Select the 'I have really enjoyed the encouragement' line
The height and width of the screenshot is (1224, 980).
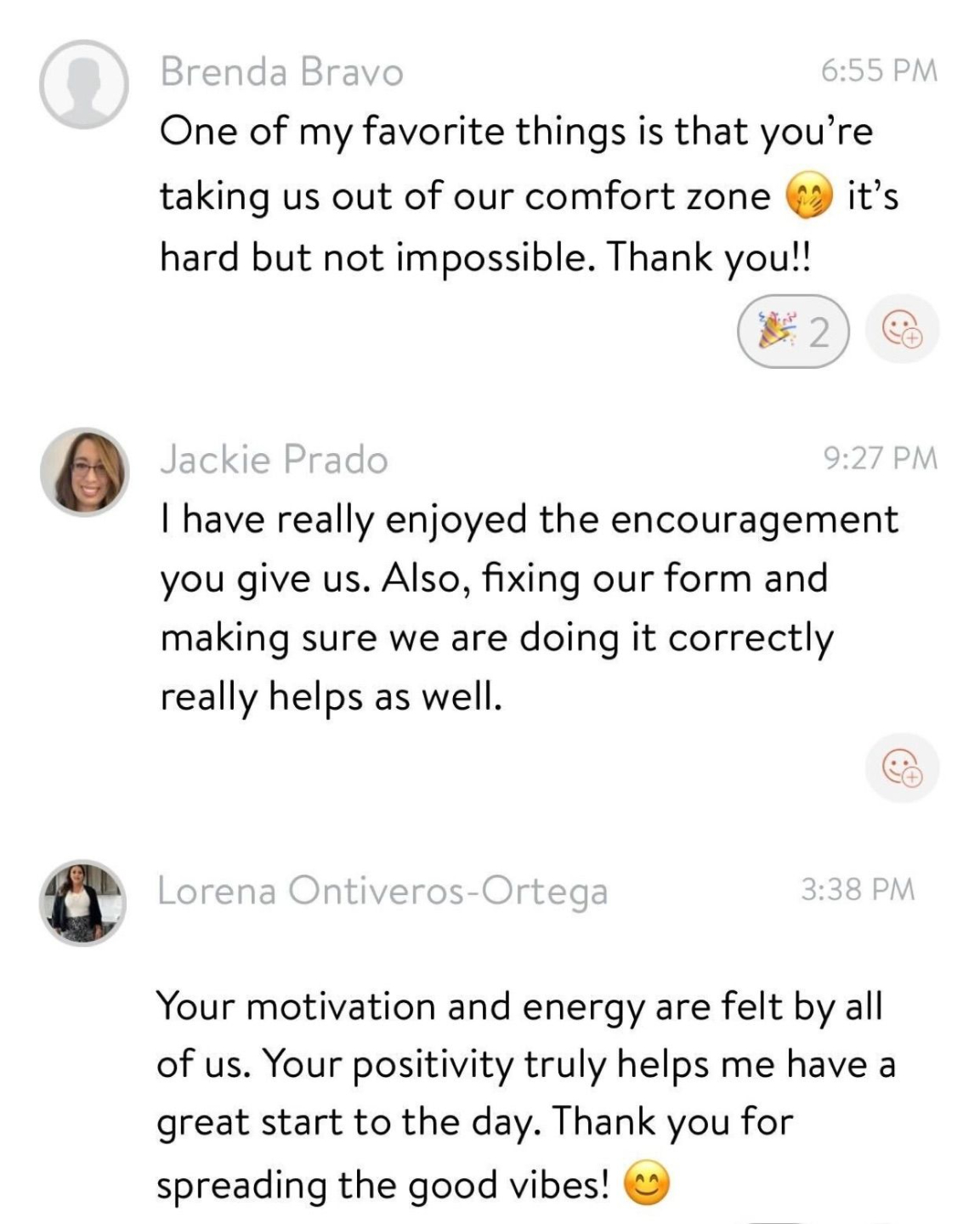529,519
